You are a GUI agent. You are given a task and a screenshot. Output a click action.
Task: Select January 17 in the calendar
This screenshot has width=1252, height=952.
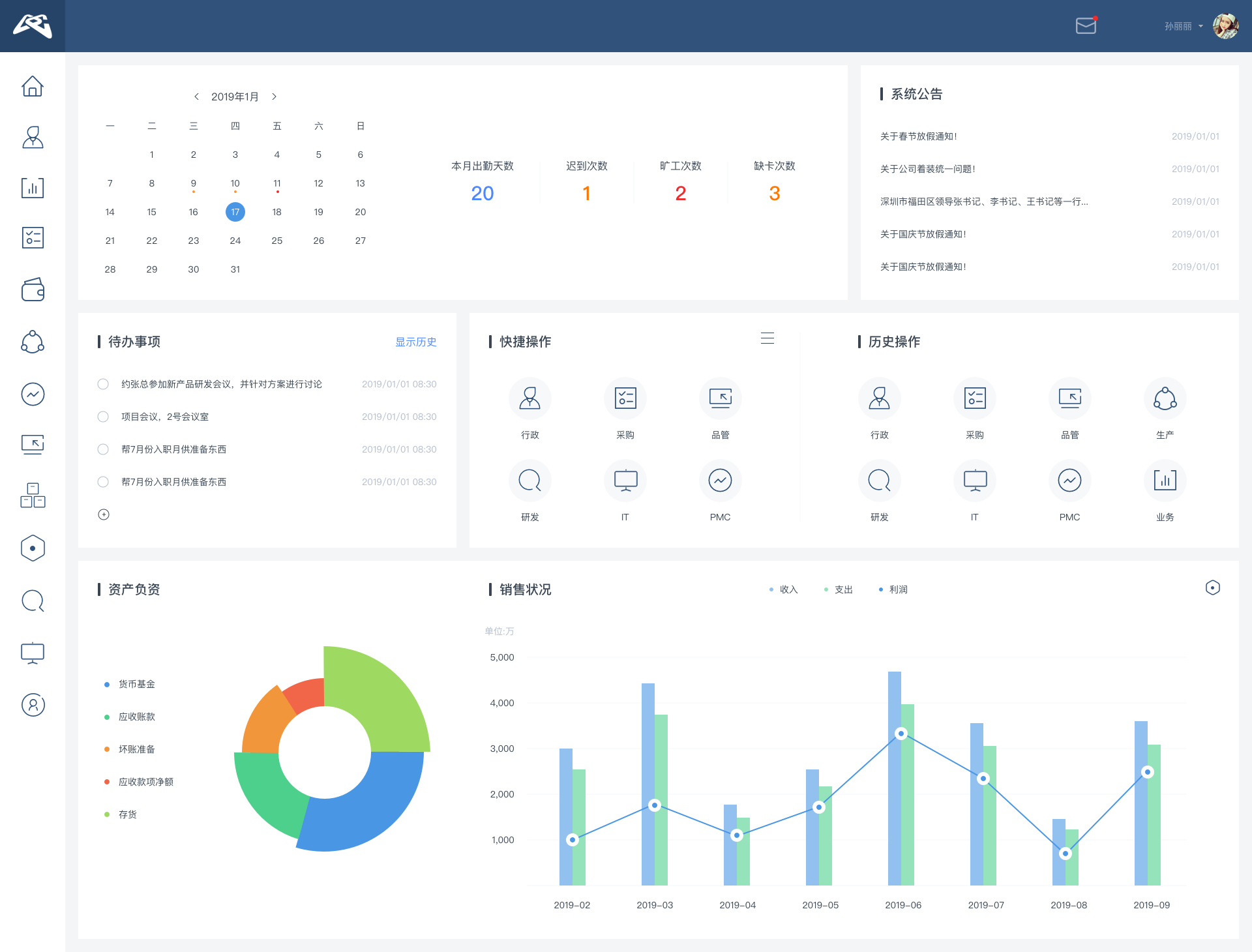coord(235,212)
